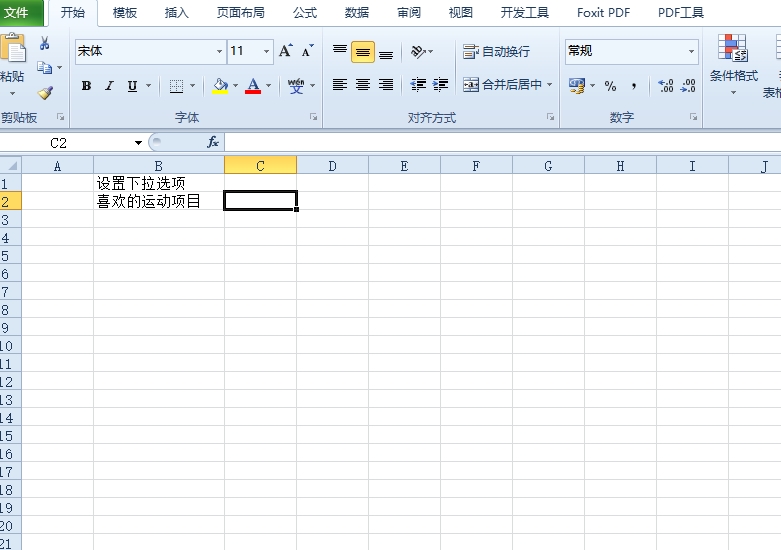781x550 pixels.
Task: Toggle middle vertical alignment
Action: click(363, 52)
